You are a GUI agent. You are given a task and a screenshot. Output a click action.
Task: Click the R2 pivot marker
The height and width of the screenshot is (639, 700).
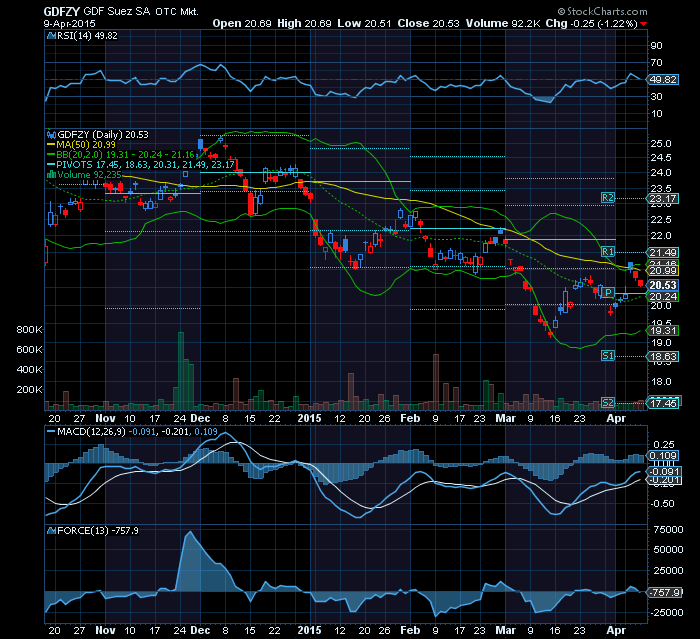point(608,197)
